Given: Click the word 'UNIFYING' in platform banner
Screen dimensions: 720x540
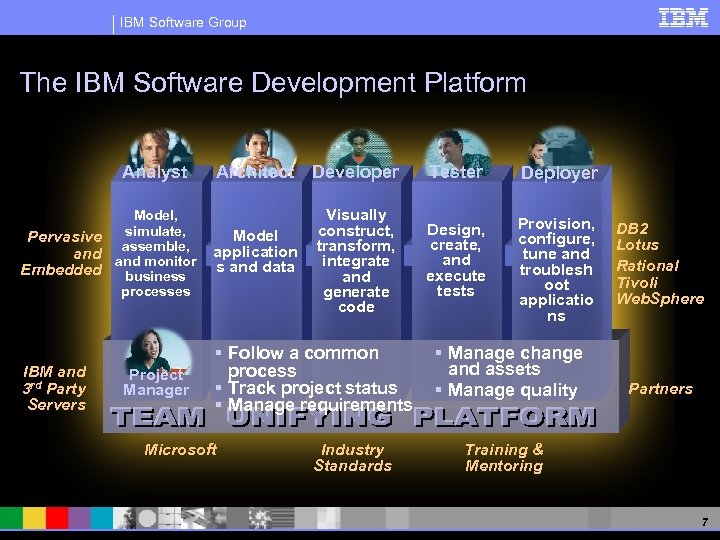Looking at the screenshot, I should click(x=310, y=417).
